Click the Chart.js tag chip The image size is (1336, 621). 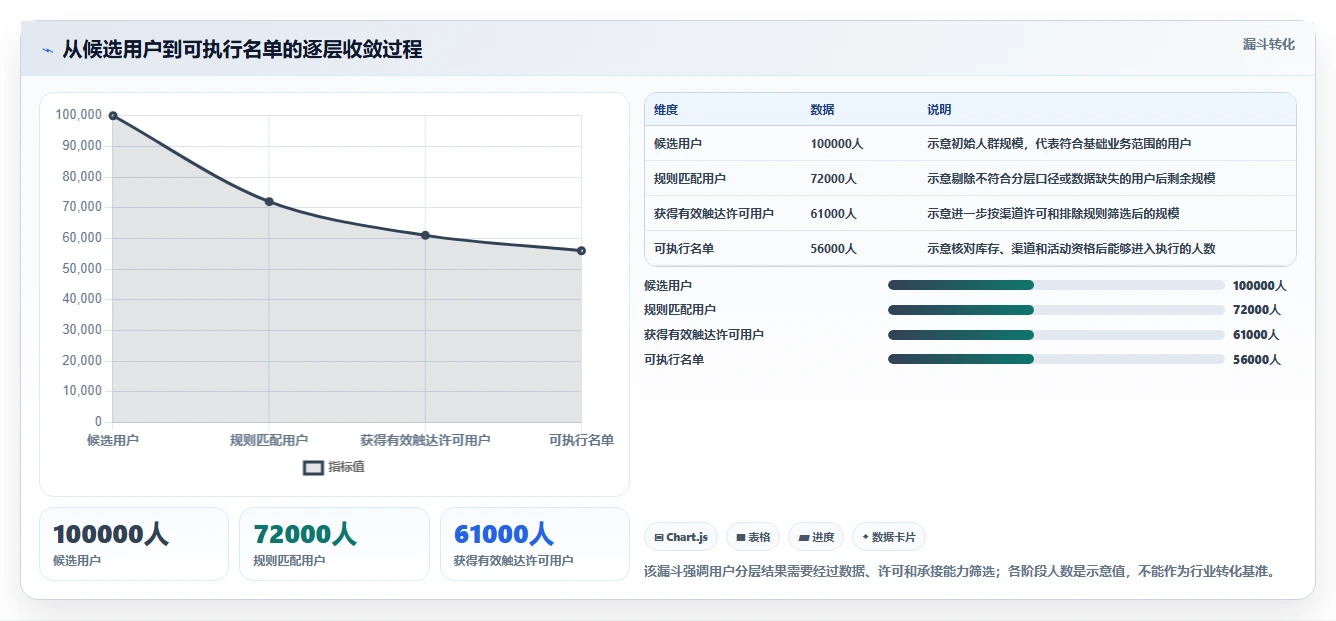click(681, 537)
